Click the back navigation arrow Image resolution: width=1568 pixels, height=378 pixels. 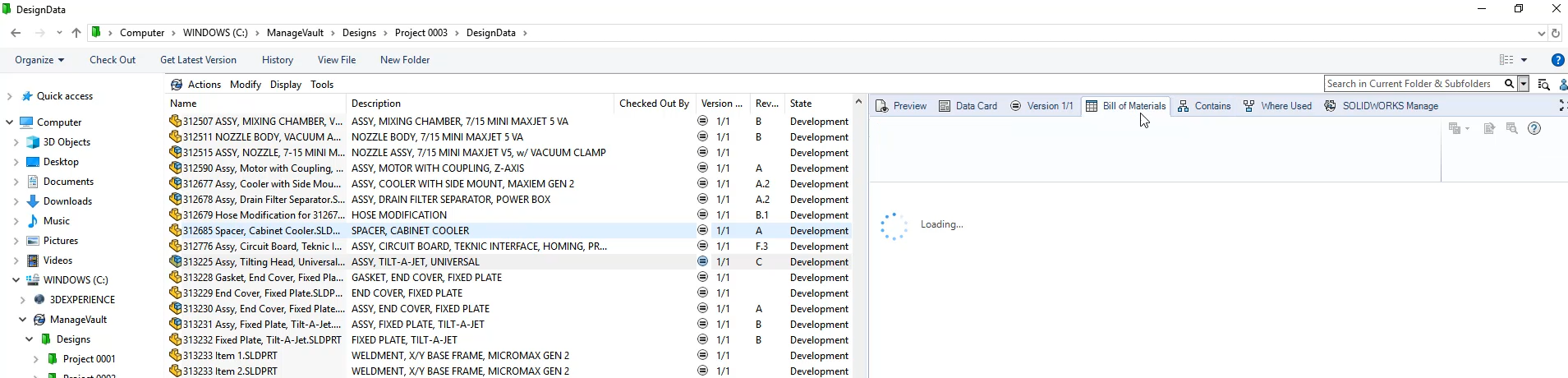click(16, 33)
